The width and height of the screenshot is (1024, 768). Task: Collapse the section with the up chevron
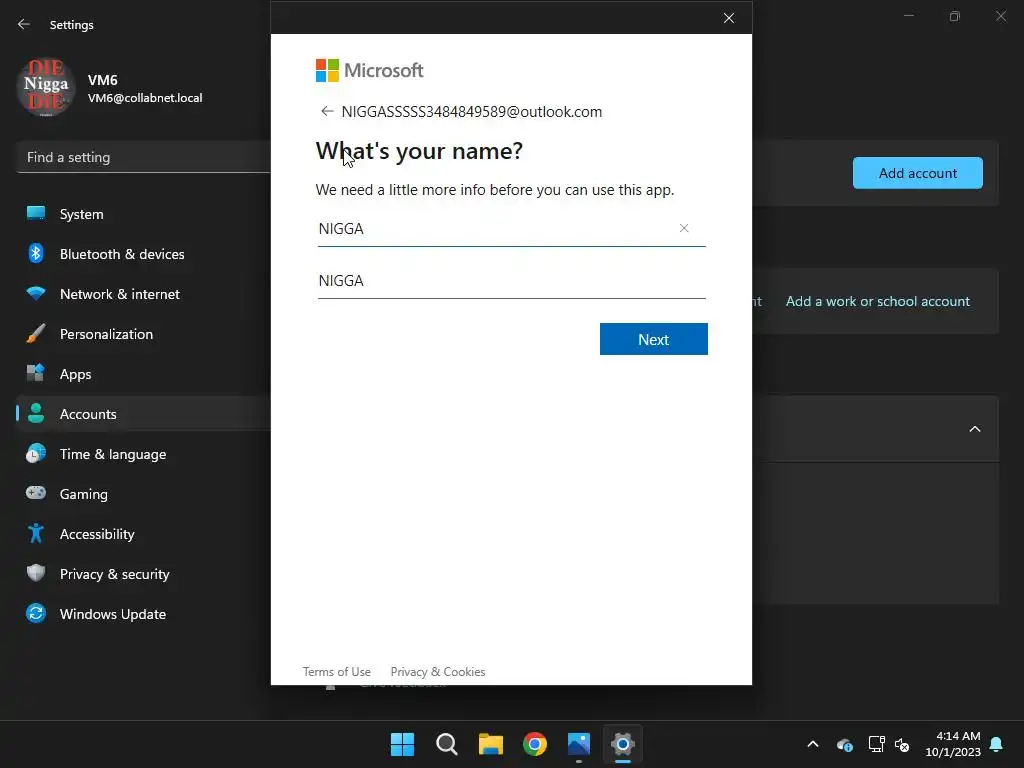click(975, 429)
